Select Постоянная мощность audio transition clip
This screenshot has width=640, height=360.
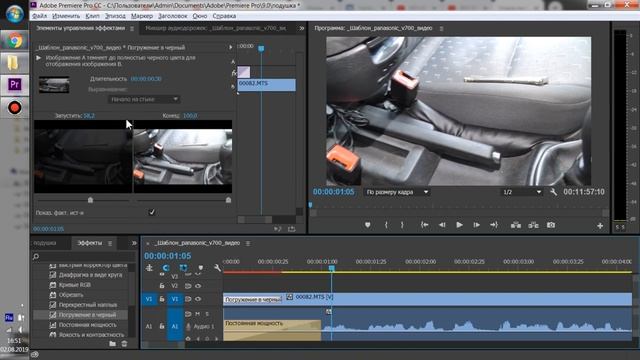point(272,330)
